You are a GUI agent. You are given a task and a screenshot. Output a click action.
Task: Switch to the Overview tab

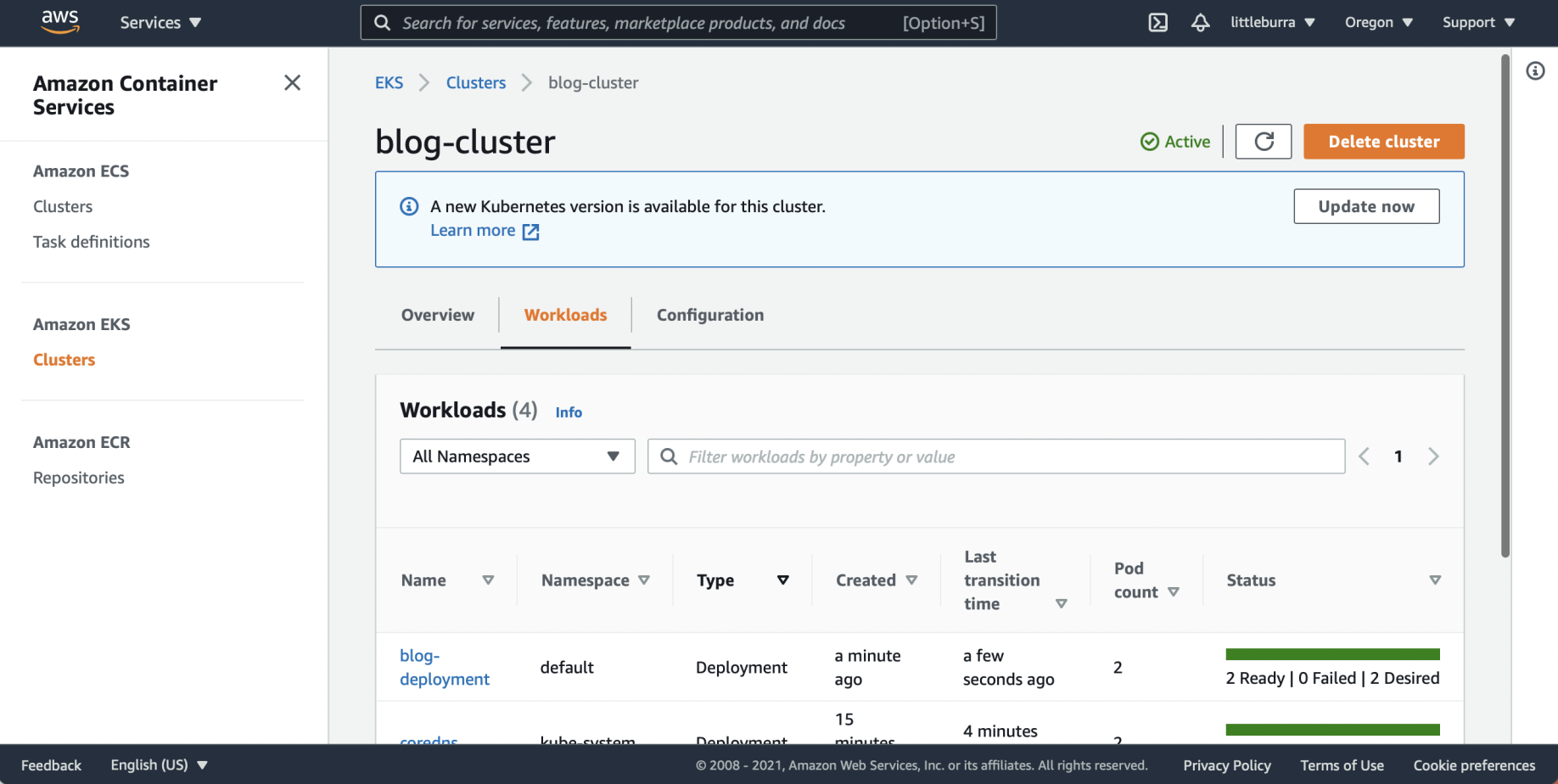click(x=437, y=316)
